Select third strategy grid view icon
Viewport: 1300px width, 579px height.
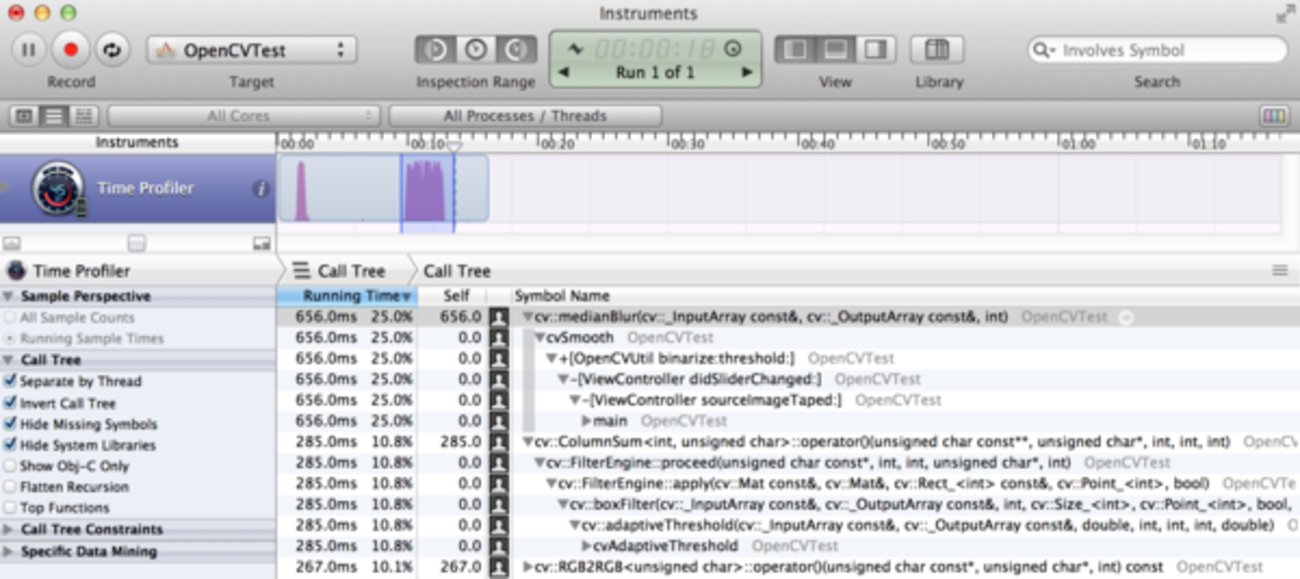[x=84, y=116]
